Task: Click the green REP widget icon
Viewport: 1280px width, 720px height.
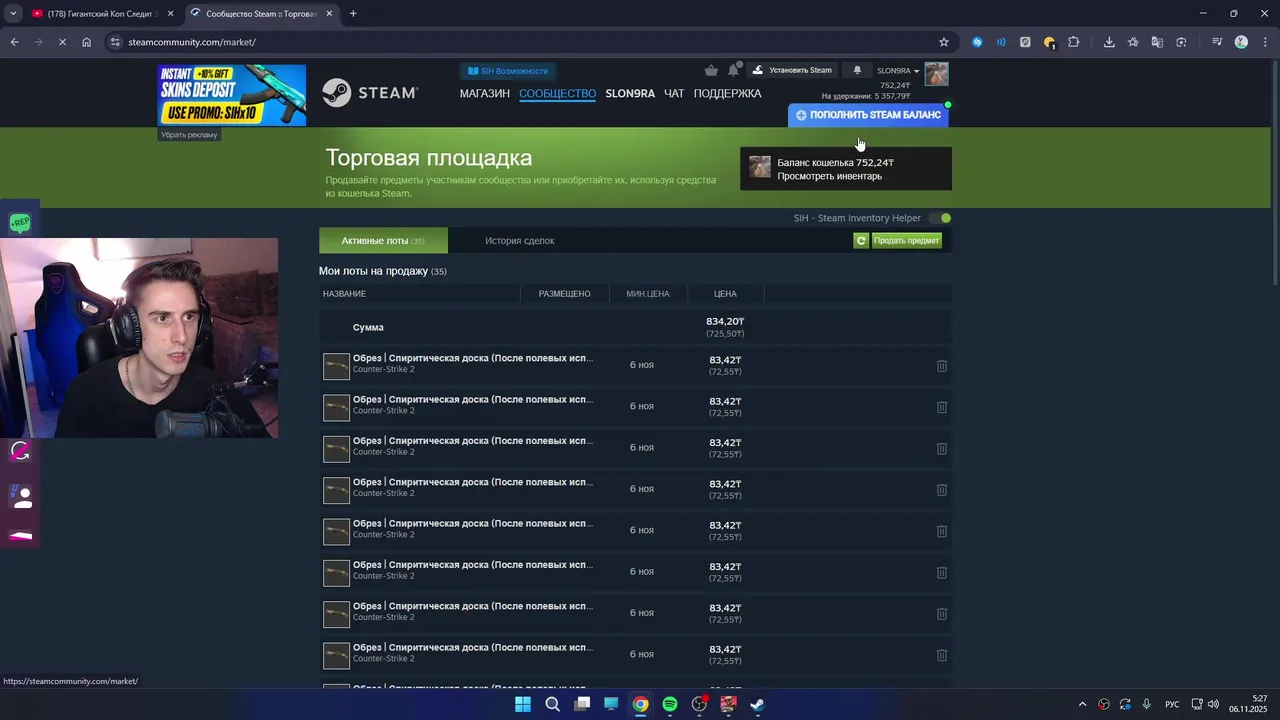Action: [x=20, y=222]
